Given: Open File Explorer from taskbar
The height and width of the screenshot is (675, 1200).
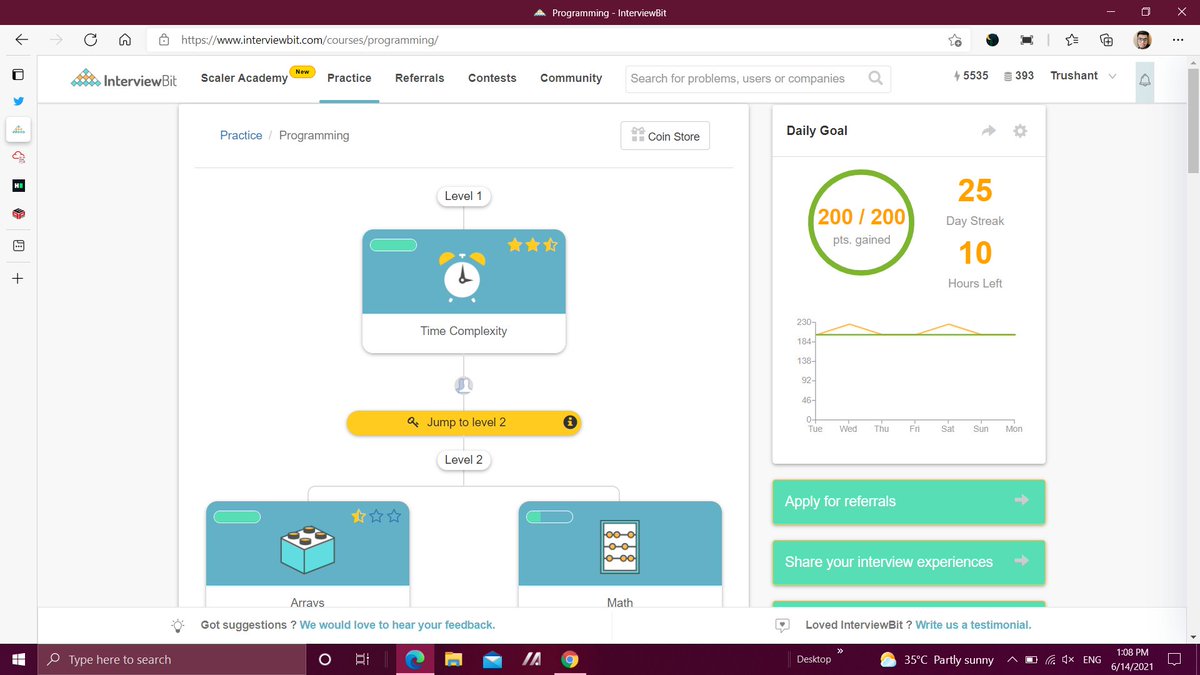Looking at the screenshot, I should coord(453,660).
